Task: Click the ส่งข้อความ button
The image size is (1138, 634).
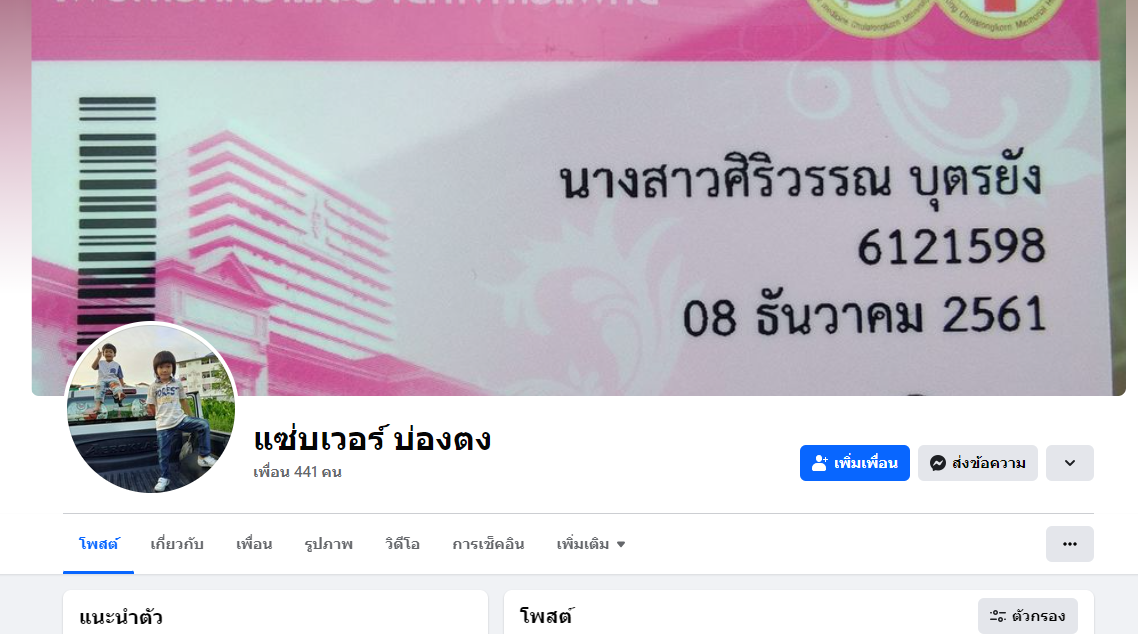Action: click(978, 463)
